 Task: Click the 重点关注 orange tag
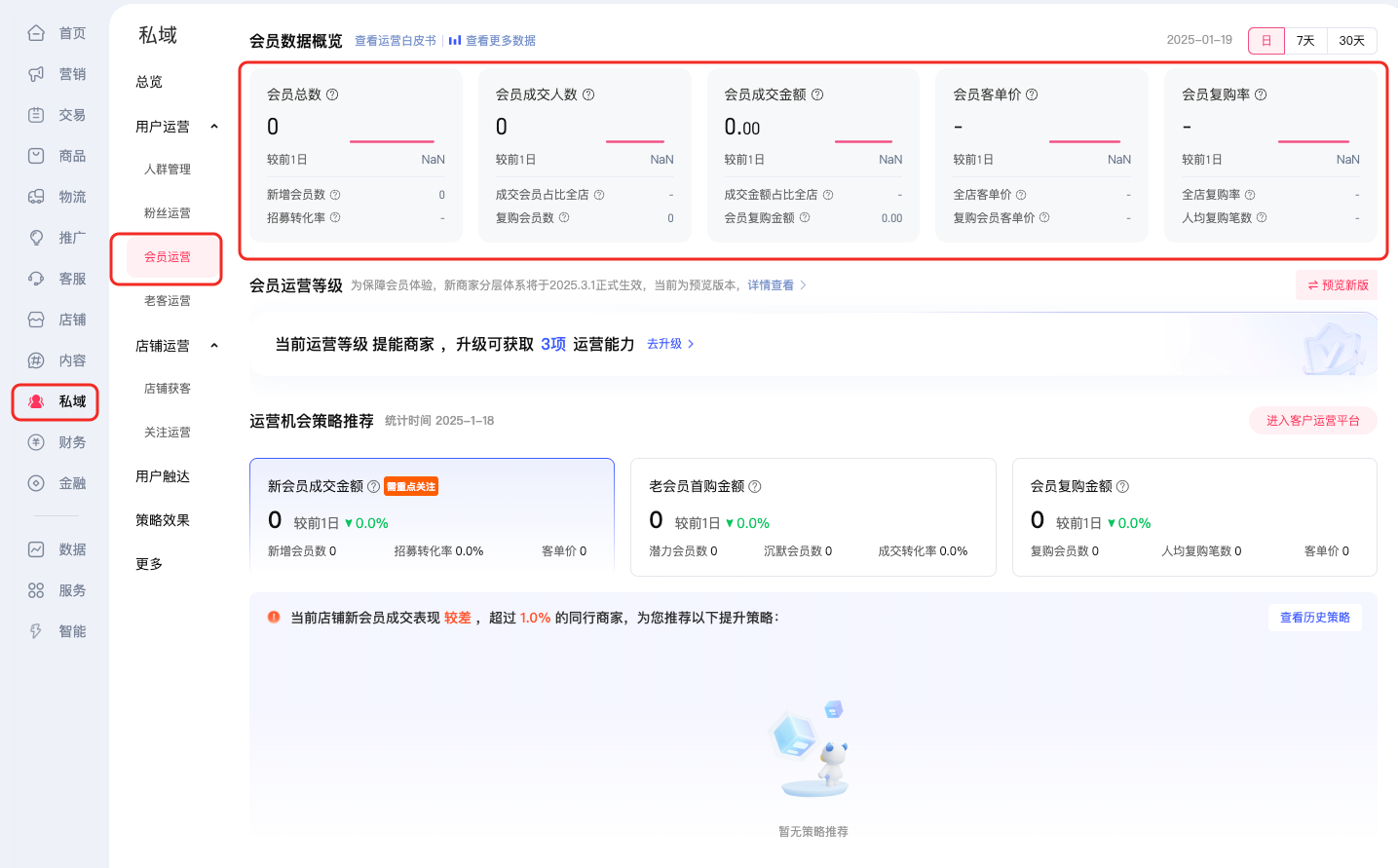point(411,486)
